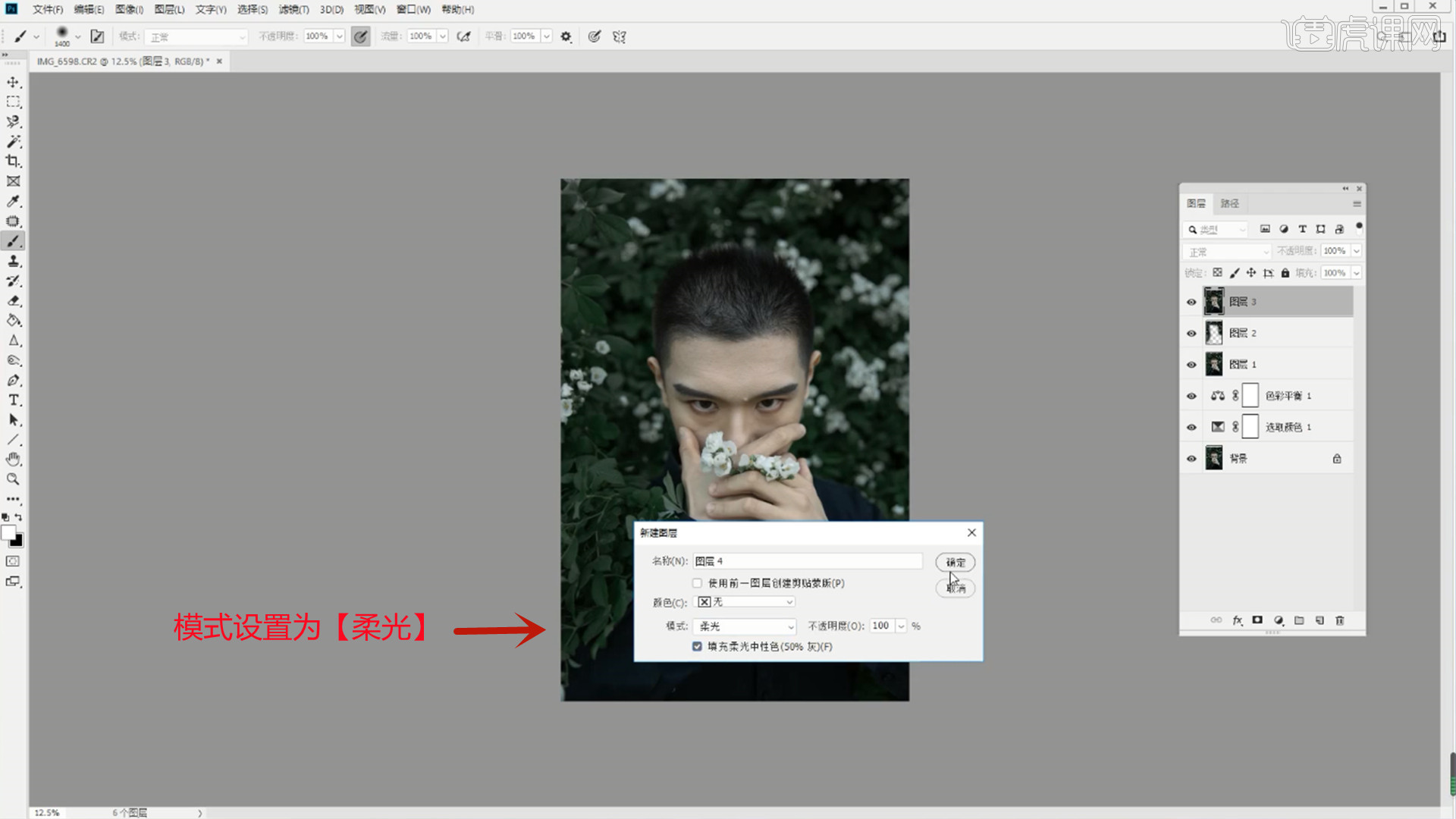Hide the 色彩平衡 1 layer
The width and height of the screenshot is (1456, 819).
click(x=1191, y=396)
